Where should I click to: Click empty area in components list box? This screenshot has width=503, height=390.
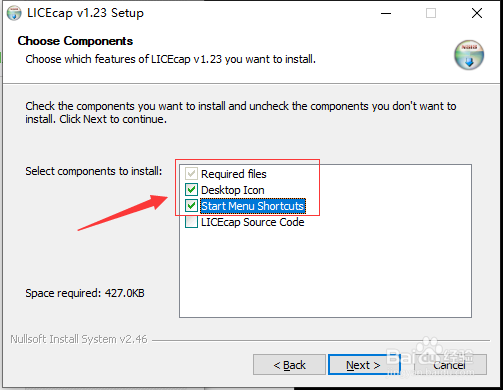(325, 273)
